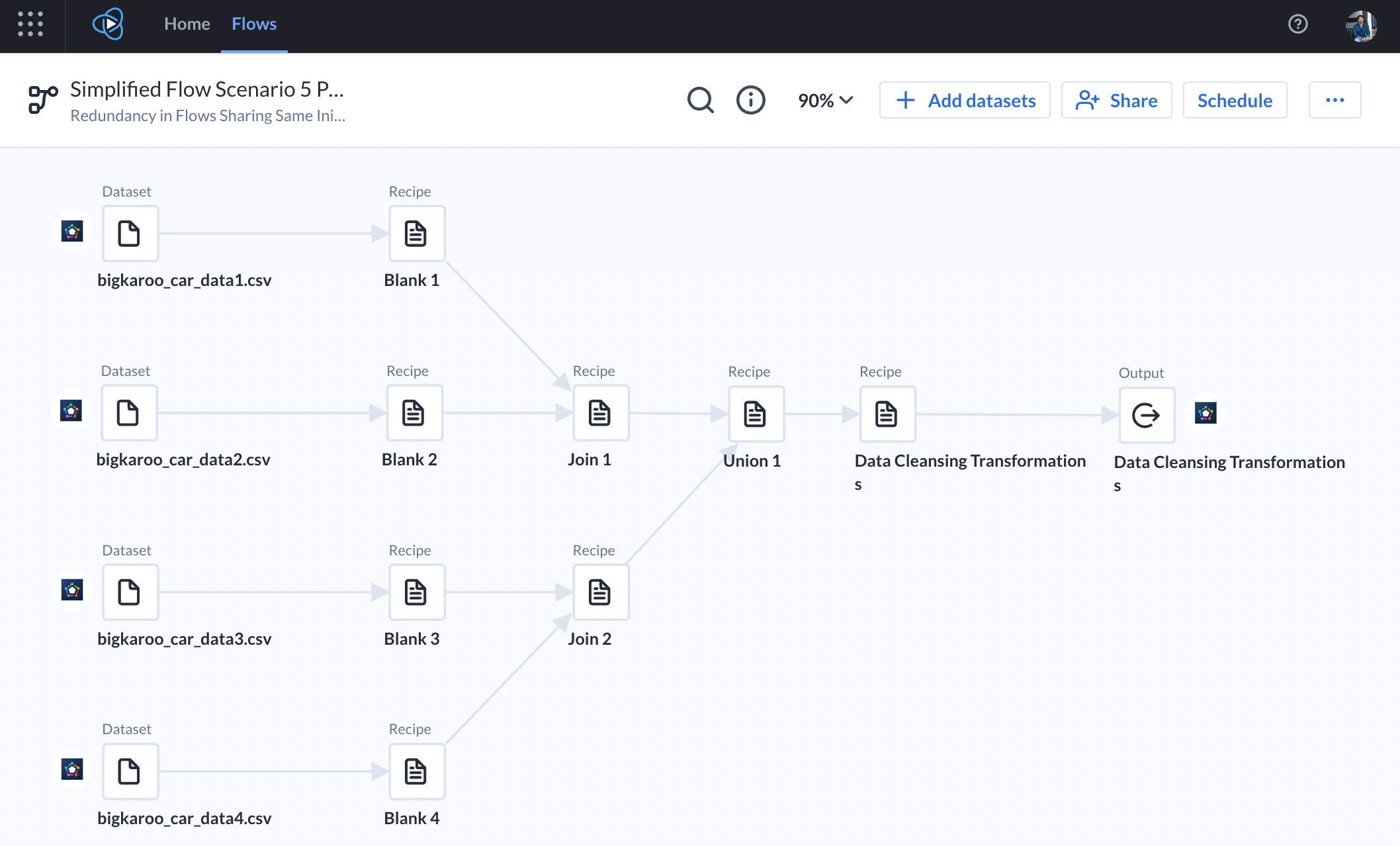Select the bigkaroo_car_data3.csv dataset icon
This screenshot has height=846, width=1400.
coord(130,592)
